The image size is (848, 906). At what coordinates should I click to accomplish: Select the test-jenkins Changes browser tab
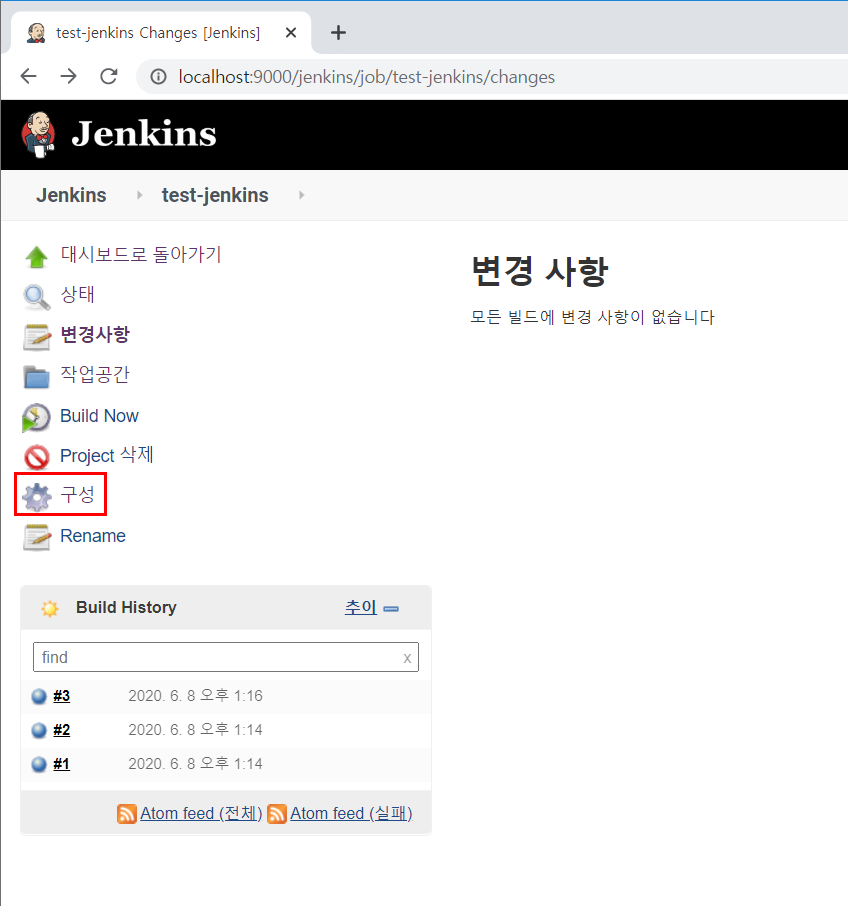[161, 32]
